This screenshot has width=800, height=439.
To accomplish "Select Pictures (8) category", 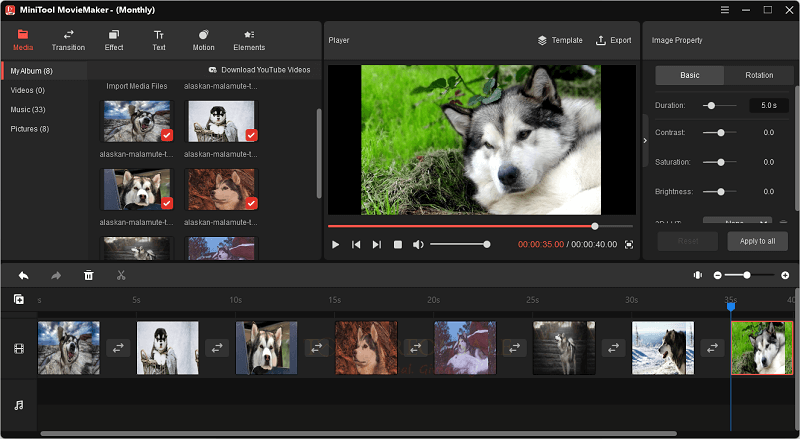I will coord(30,129).
